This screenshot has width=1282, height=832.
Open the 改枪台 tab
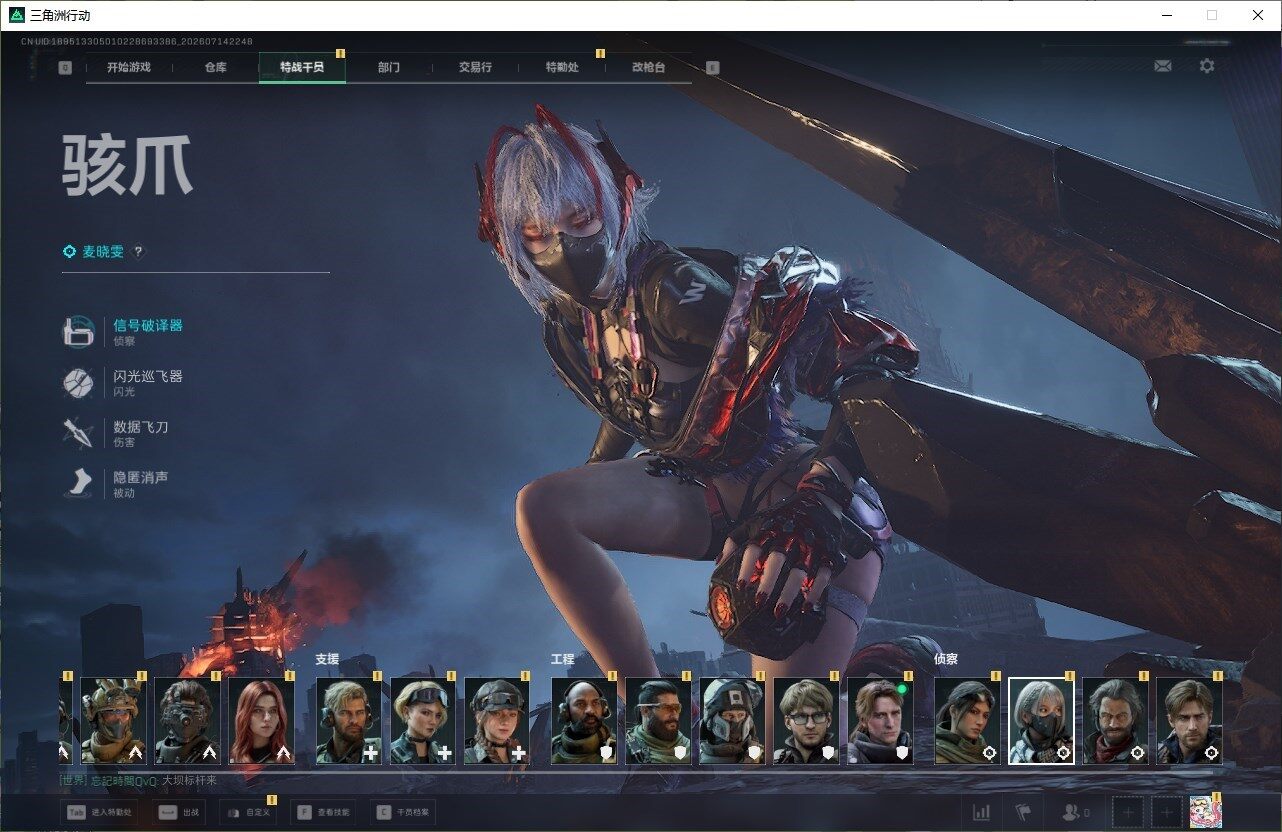pyautogui.click(x=648, y=67)
